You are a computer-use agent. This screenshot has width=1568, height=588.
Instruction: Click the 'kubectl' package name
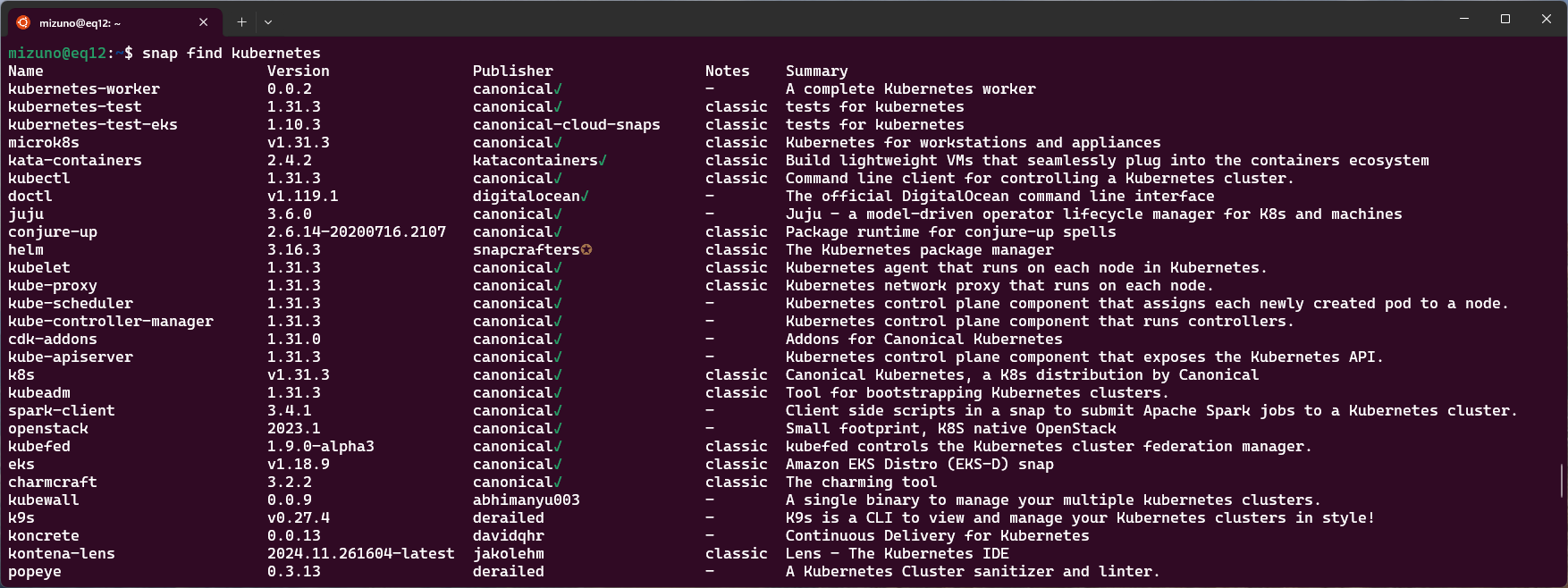click(x=39, y=179)
